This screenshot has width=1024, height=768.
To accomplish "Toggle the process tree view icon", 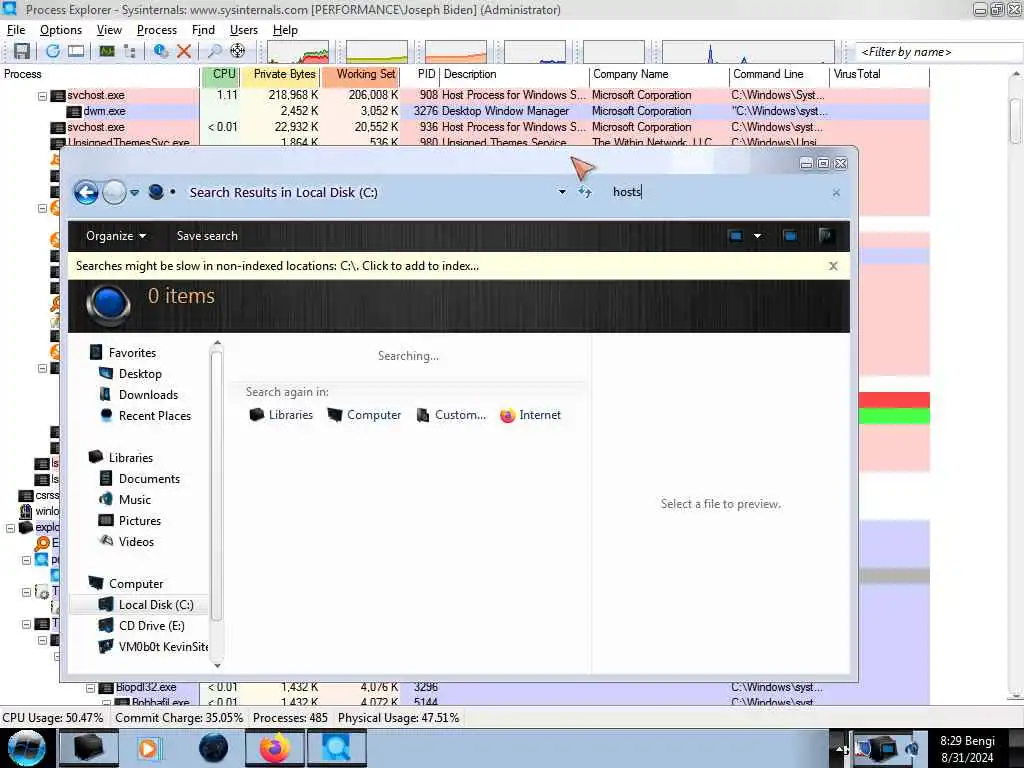I will [x=130, y=51].
